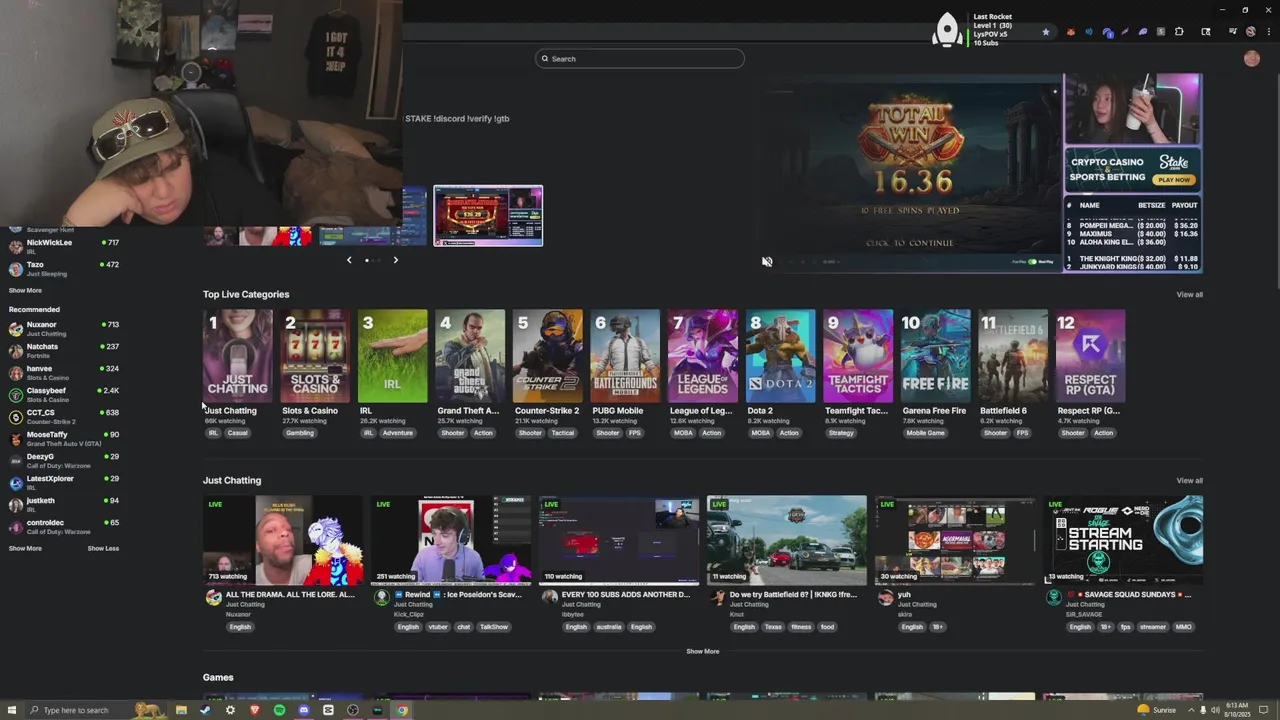Image resolution: width=1280 pixels, height=720 pixels.
Task: Expand followed channels with Show More
Action: pos(25,291)
